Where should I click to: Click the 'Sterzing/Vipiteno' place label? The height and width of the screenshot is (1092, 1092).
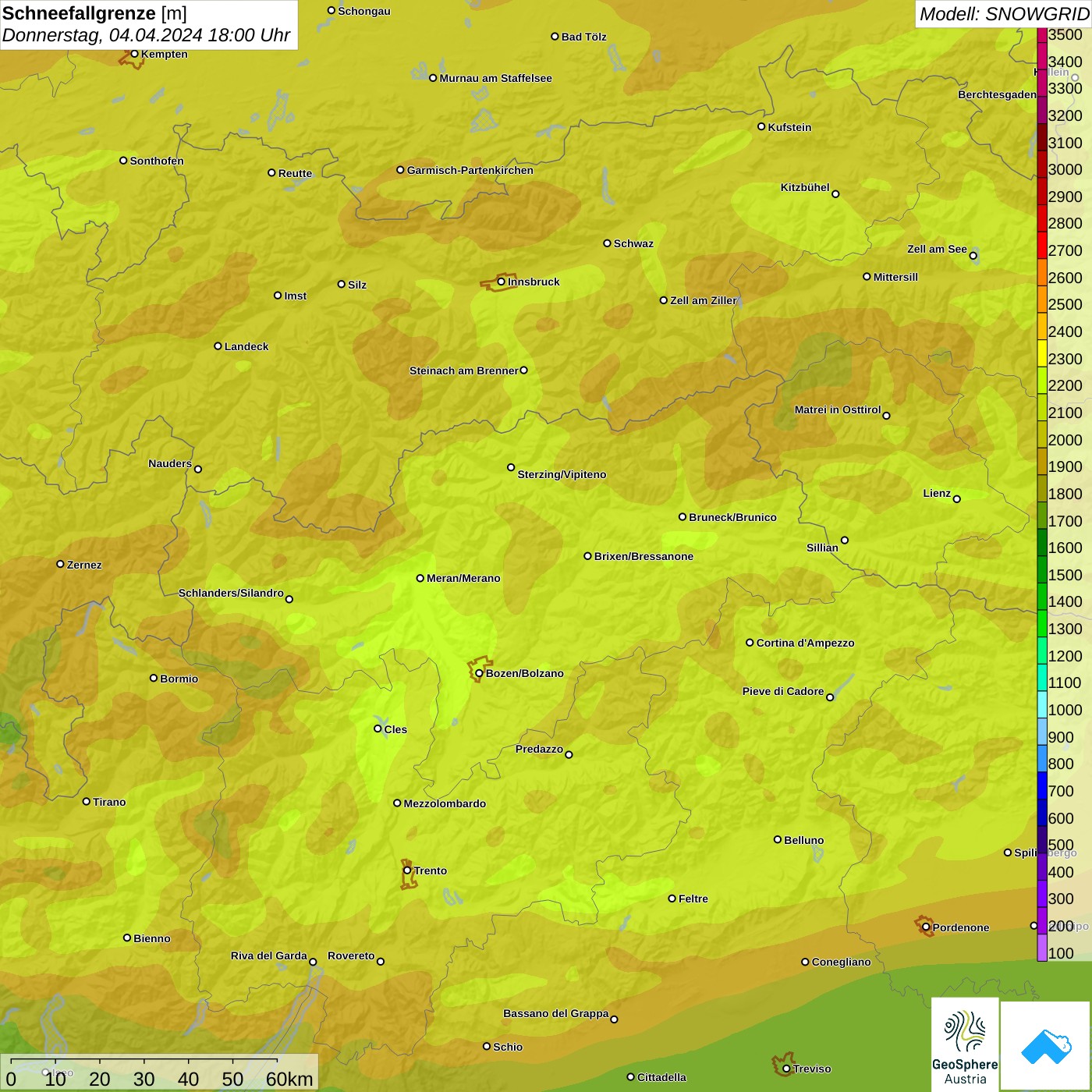coord(562,474)
